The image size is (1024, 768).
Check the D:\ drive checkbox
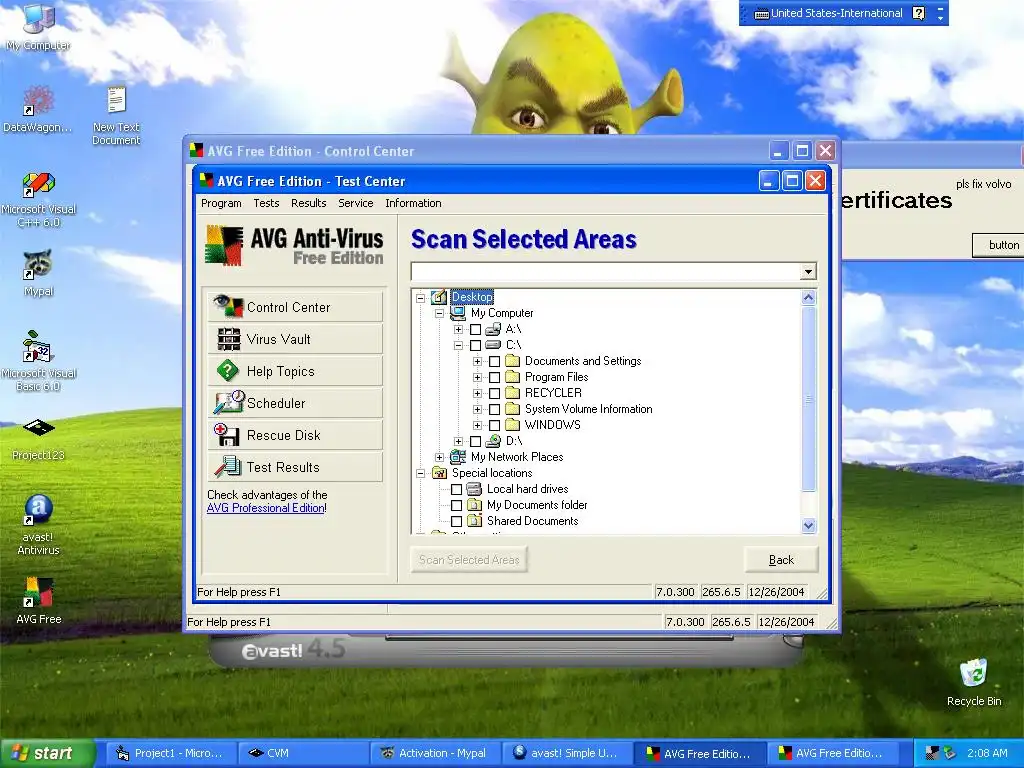475,441
